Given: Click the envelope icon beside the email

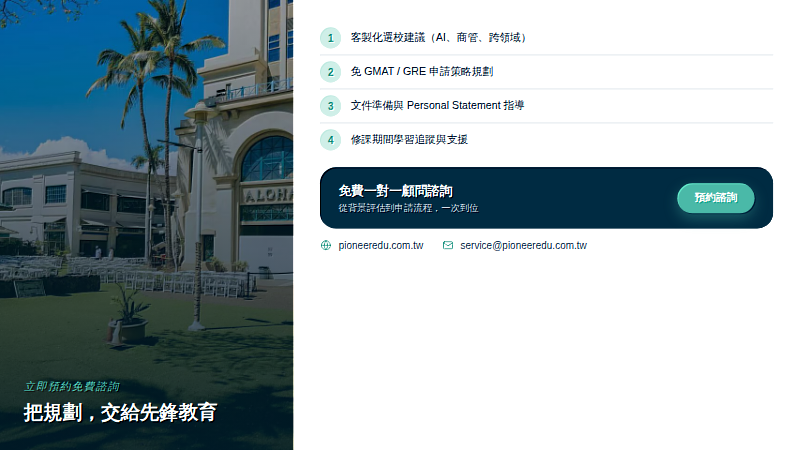Looking at the screenshot, I should [447, 245].
